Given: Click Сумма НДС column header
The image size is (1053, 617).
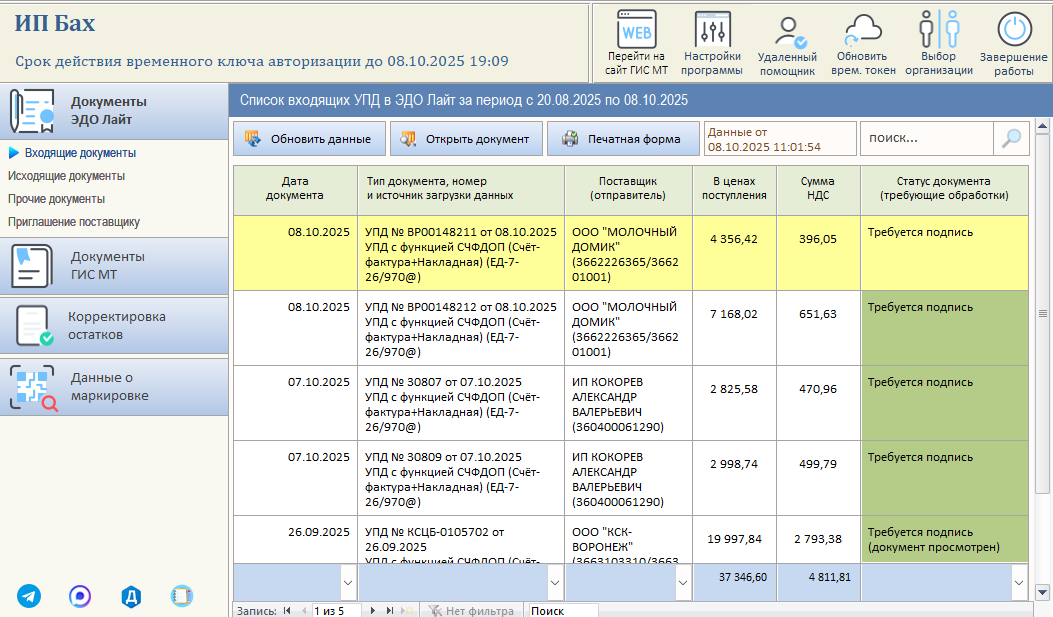Looking at the screenshot, I should tap(818, 189).
